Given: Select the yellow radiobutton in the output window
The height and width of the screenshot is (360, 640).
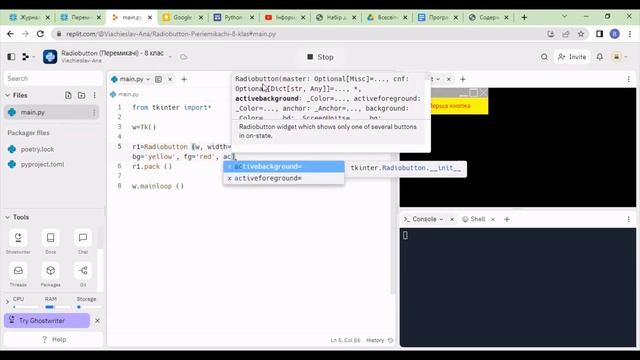Looking at the screenshot, I should coord(458,106).
